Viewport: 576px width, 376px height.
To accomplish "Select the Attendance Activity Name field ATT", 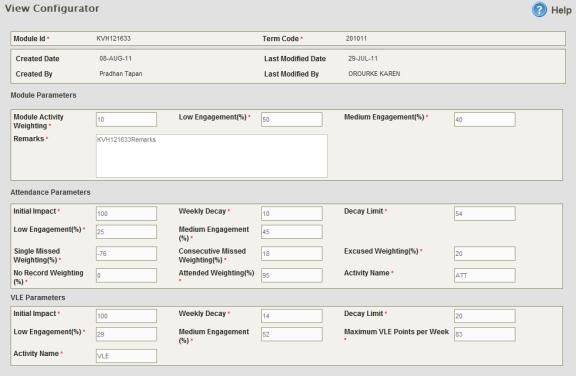I will pyautogui.click(x=485, y=276).
